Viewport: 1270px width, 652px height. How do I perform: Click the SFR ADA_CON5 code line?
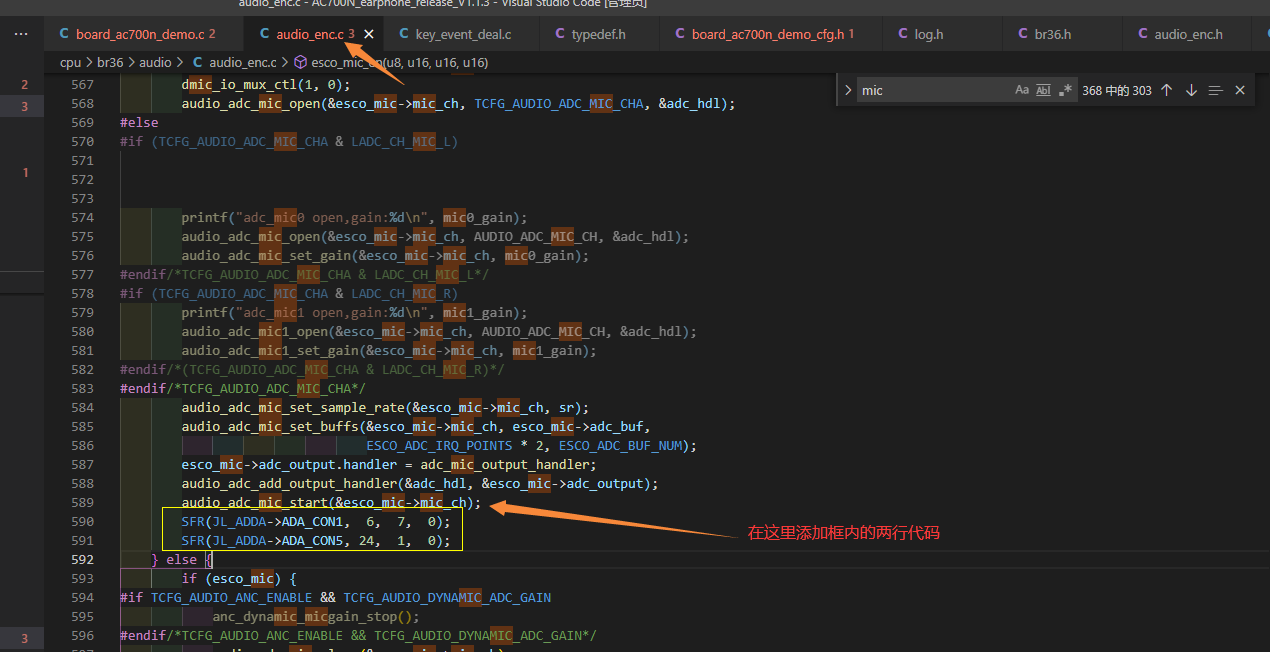pyautogui.click(x=316, y=540)
